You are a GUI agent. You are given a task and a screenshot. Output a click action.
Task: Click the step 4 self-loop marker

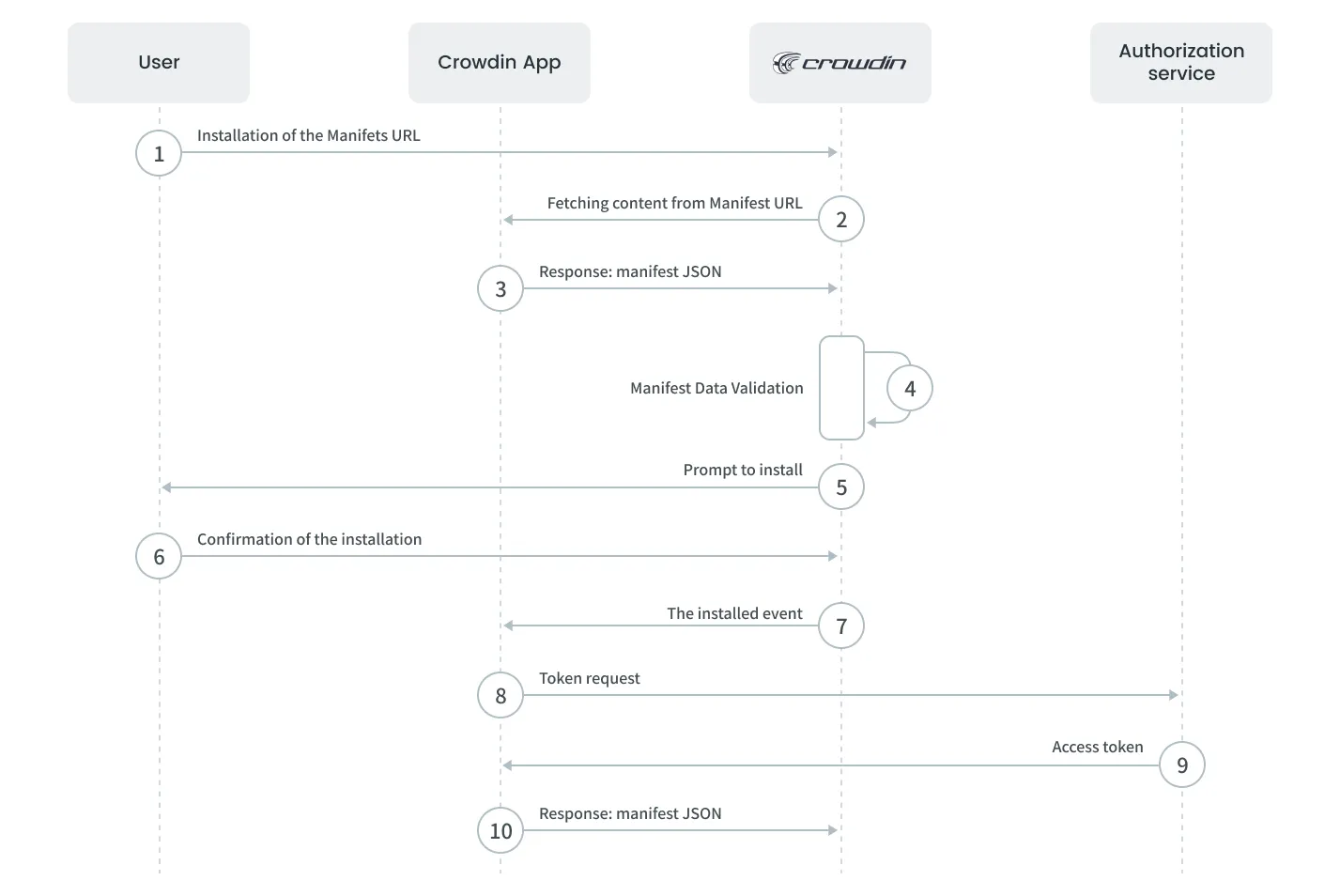(910, 388)
